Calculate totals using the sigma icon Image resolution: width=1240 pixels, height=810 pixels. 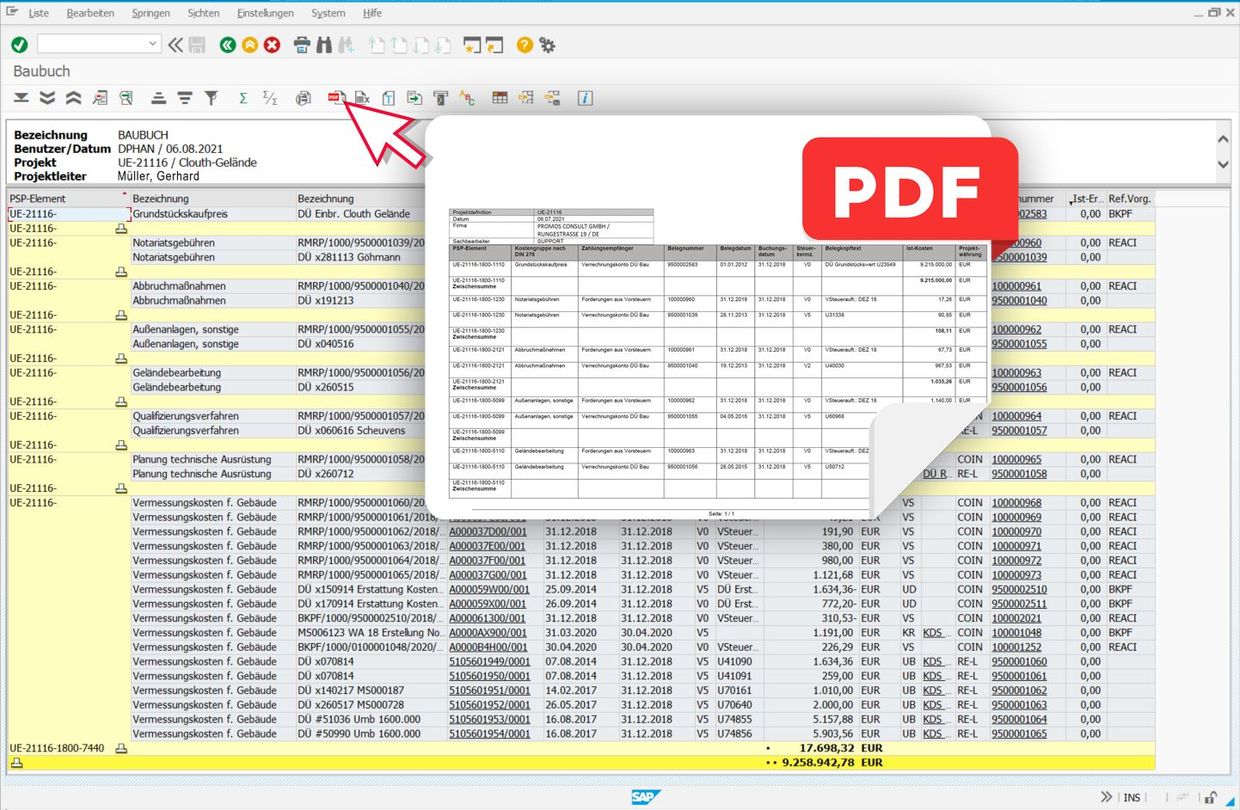click(x=242, y=97)
